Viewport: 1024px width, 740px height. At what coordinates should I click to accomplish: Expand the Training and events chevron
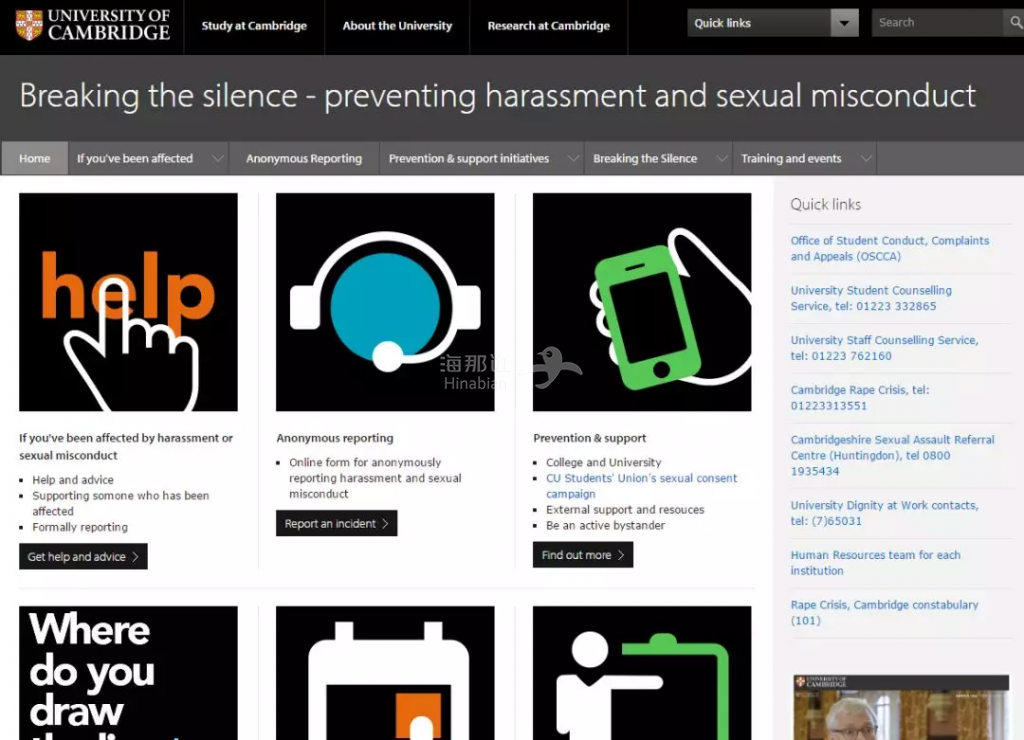point(866,159)
